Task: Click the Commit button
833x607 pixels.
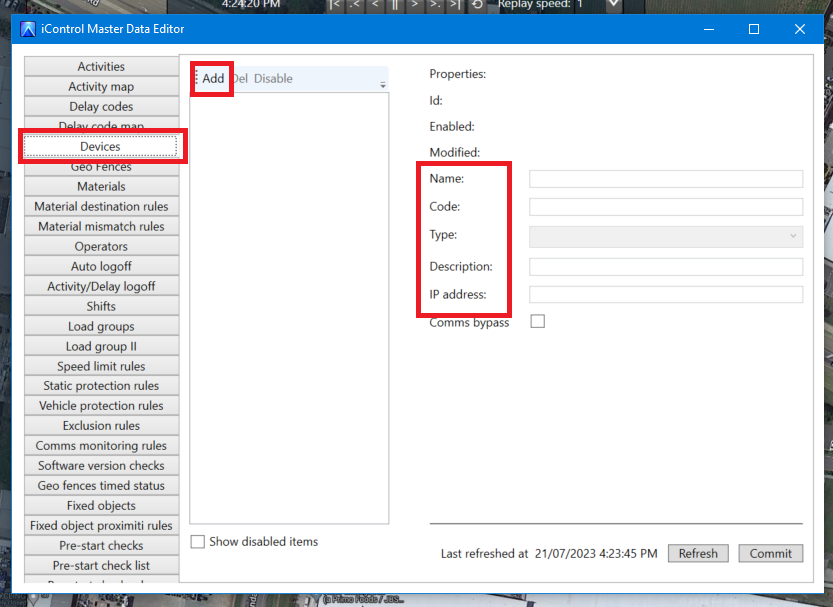Action: click(770, 553)
